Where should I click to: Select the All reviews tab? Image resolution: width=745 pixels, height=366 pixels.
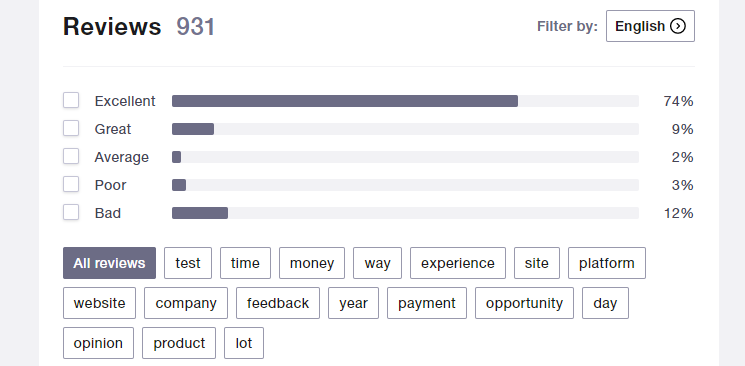(109, 263)
